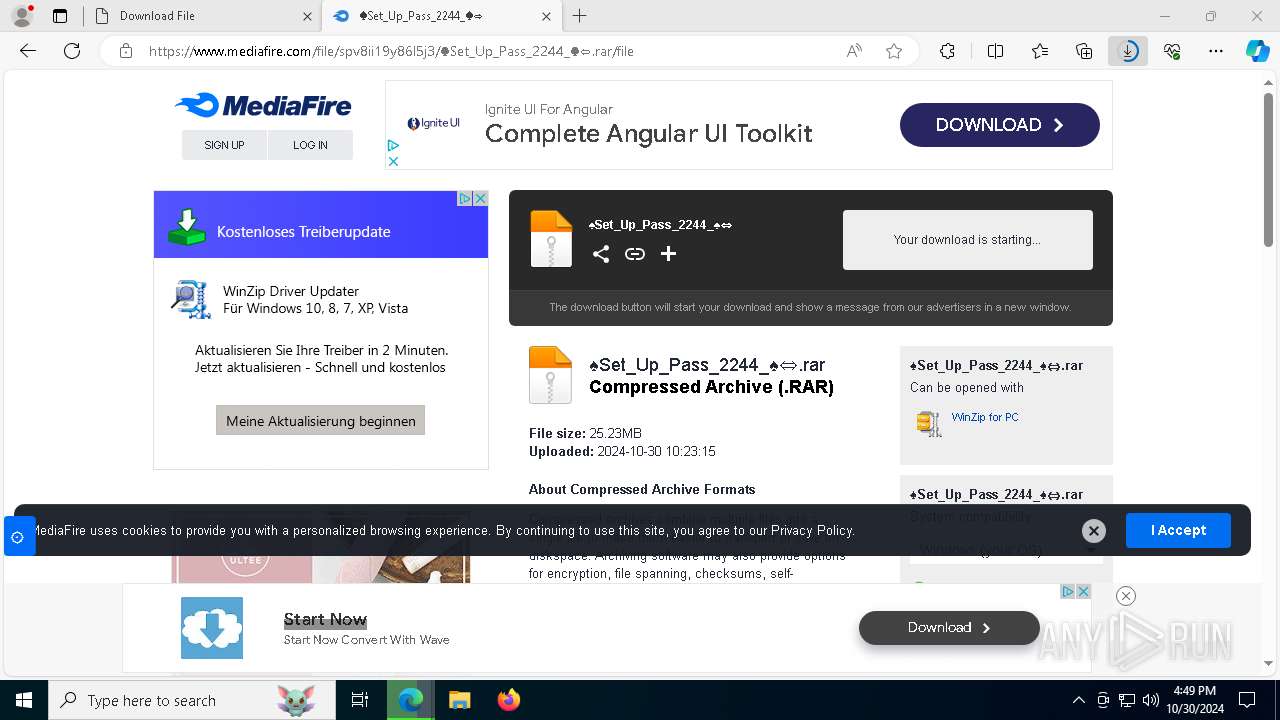
Task: Open the WinZip for PC link
Action: coord(985,417)
